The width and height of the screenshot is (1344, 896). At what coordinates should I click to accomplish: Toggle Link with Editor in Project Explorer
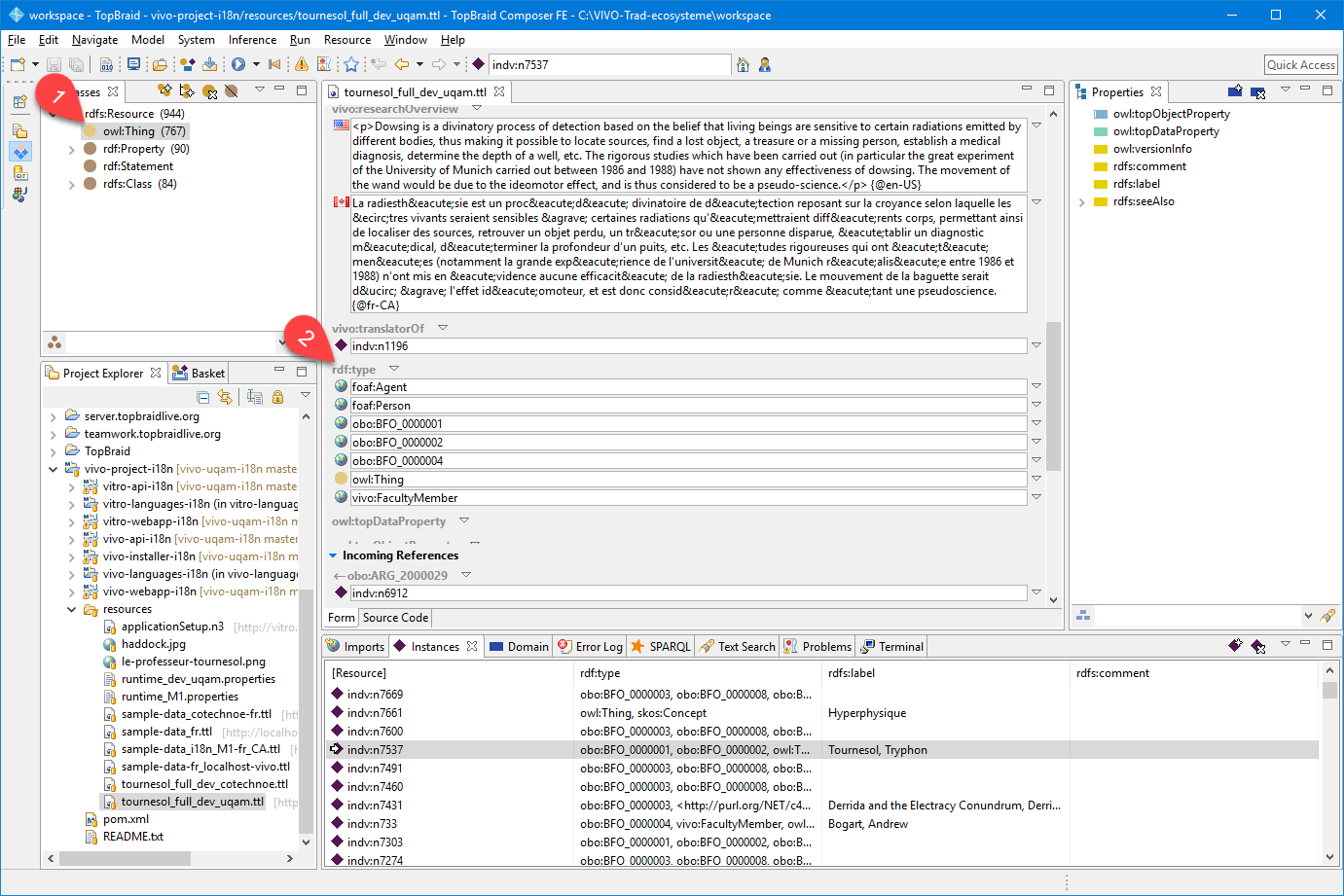(x=225, y=397)
